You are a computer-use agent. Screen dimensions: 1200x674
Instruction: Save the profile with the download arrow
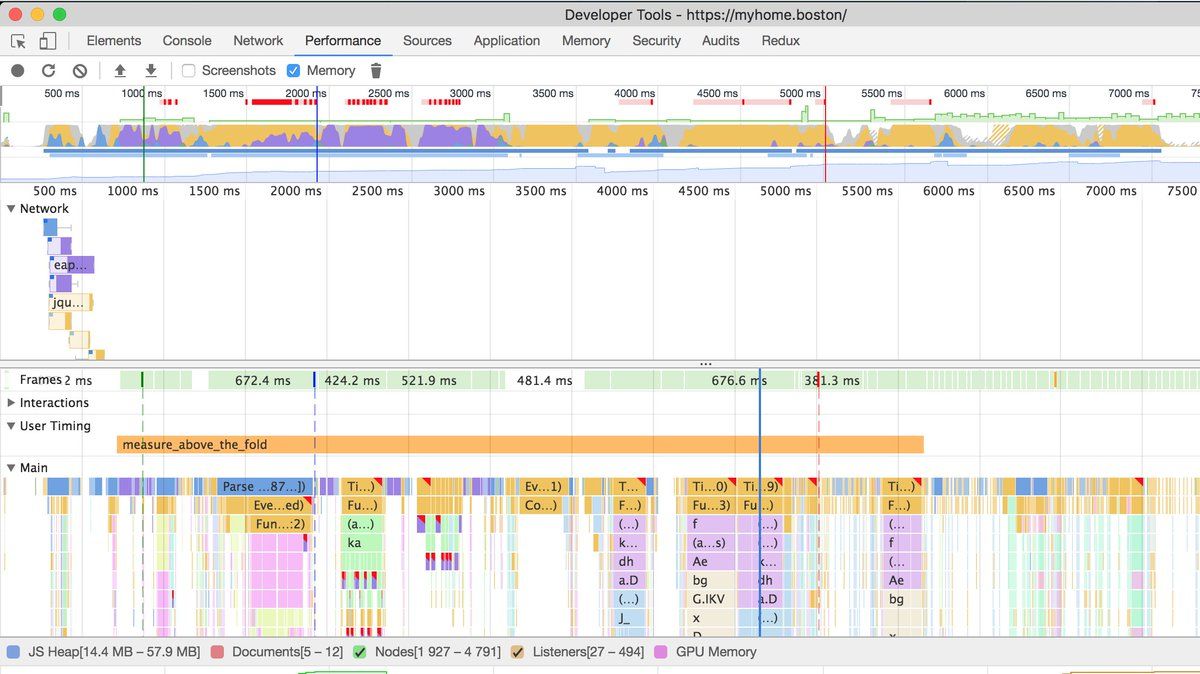151,71
